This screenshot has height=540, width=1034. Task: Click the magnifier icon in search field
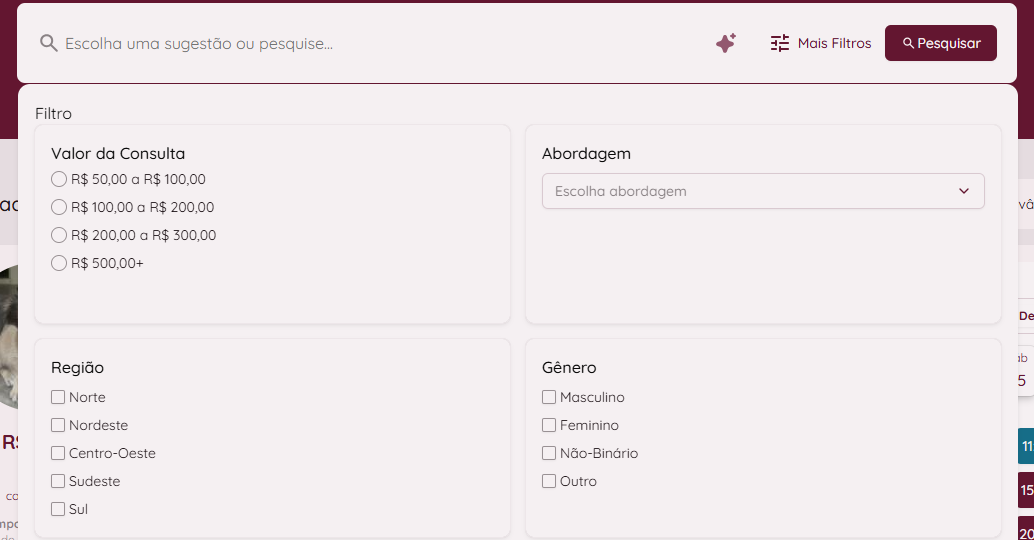49,44
